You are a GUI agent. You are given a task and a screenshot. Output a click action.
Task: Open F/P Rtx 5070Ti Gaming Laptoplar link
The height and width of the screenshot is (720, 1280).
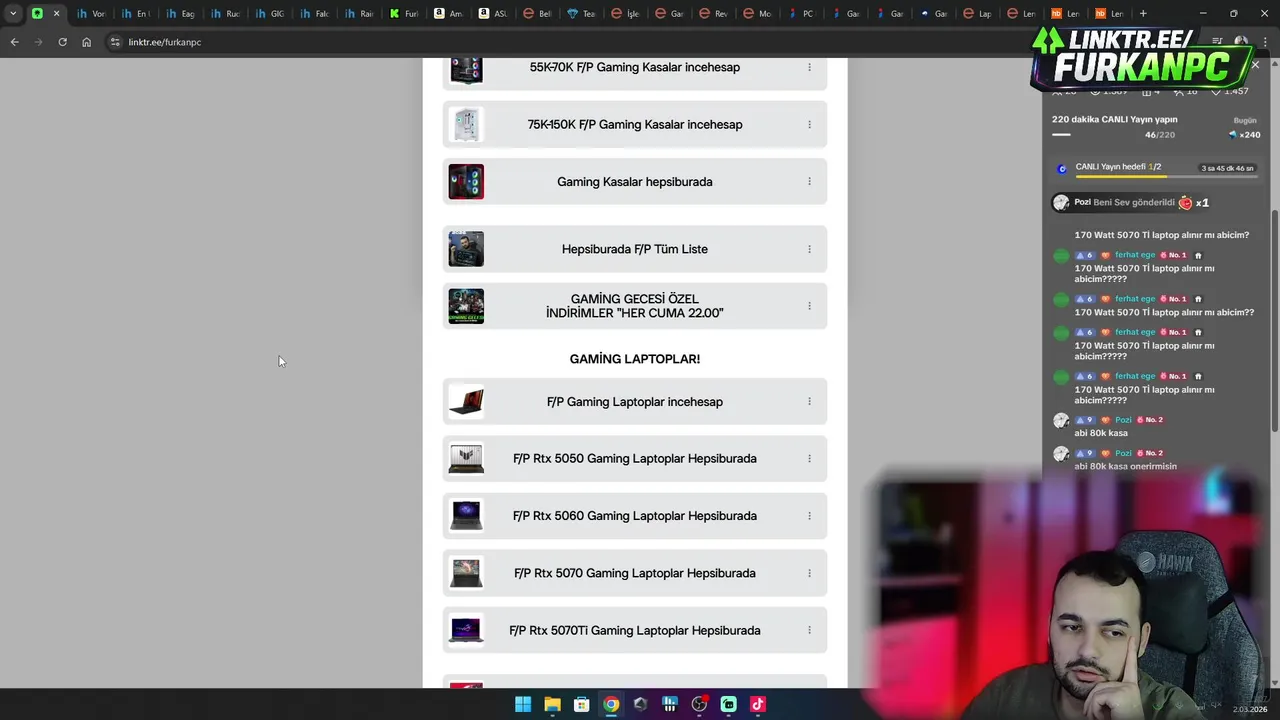click(x=635, y=630)
